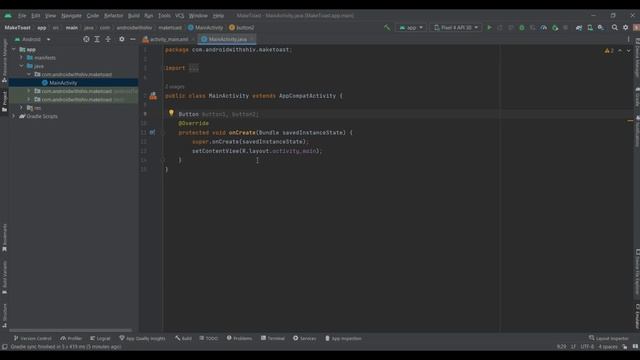Click the warnings indicator in editor corner

pos(609,51)
